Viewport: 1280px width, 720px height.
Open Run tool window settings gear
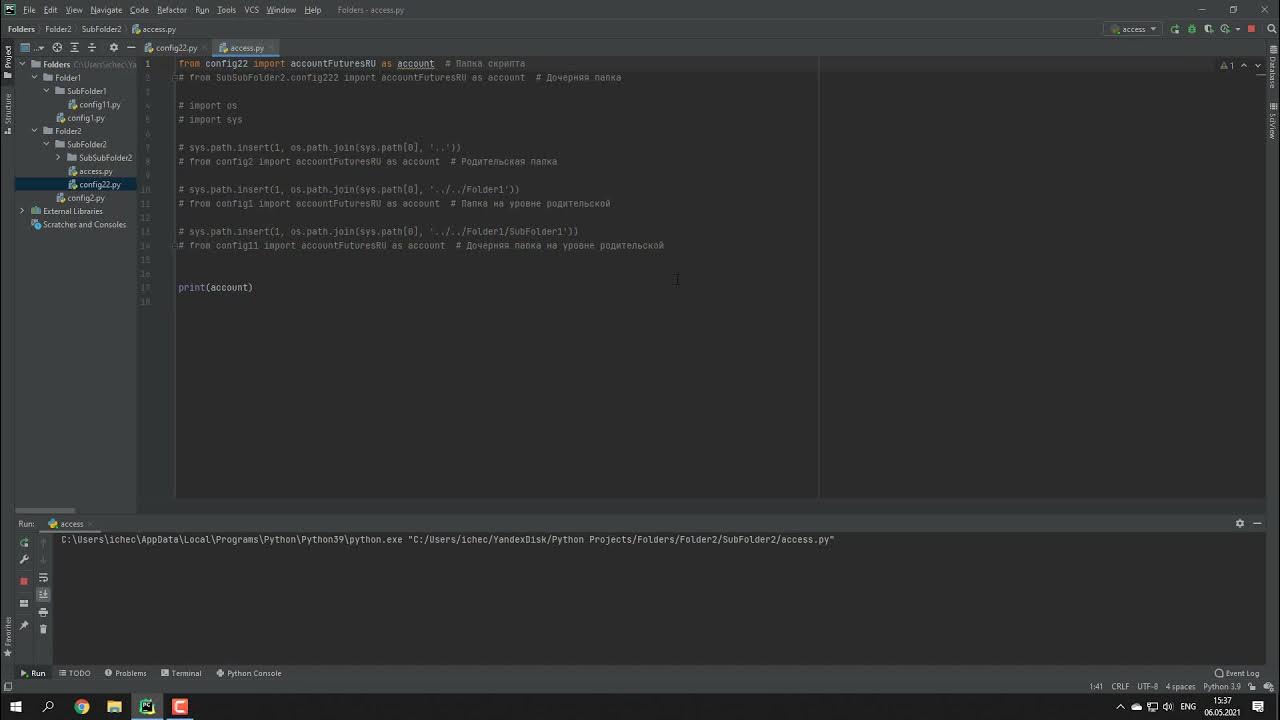(x=1240, y=523)
